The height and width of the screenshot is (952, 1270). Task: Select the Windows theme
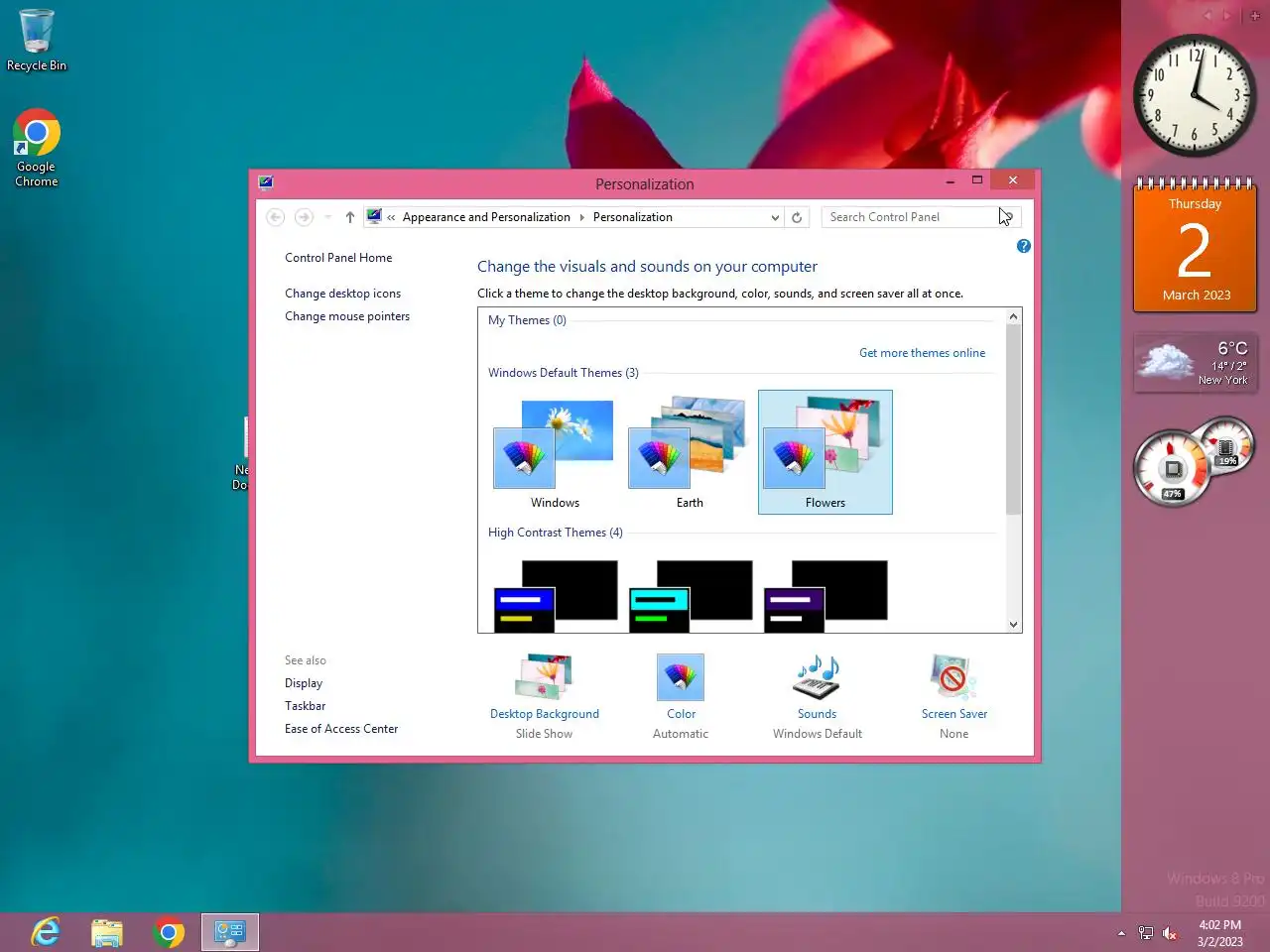click(555, 453)
